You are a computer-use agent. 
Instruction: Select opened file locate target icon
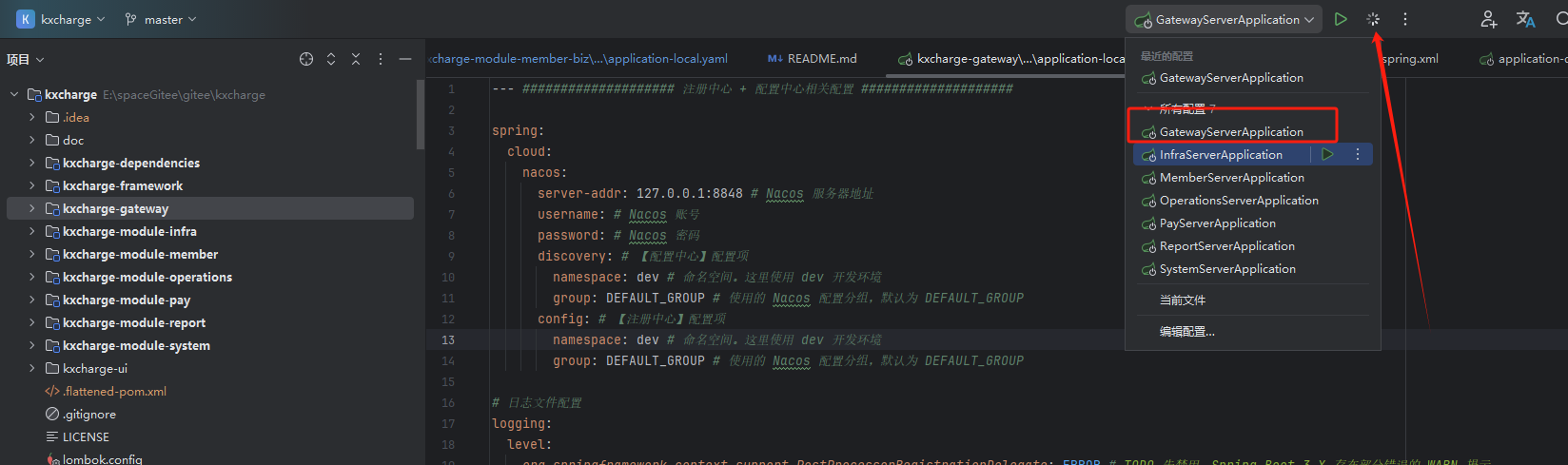pyautogui.click(x=306, y=59)
